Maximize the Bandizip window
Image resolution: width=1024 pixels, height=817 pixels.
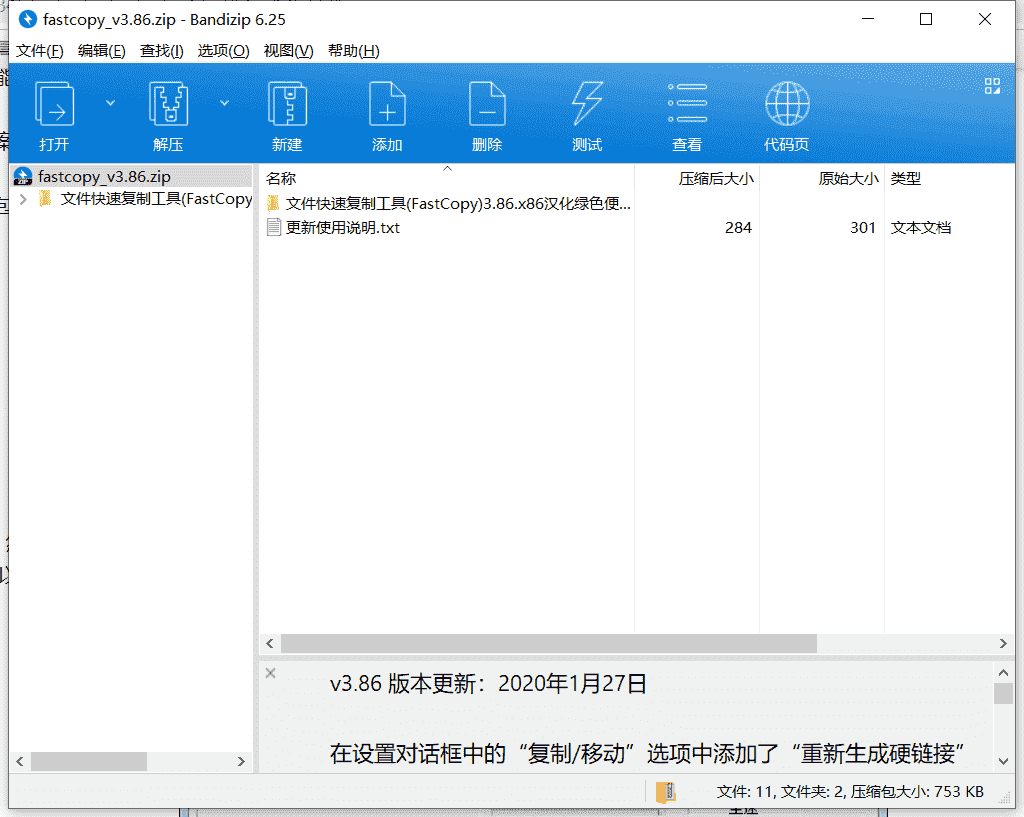coord(925,20)
